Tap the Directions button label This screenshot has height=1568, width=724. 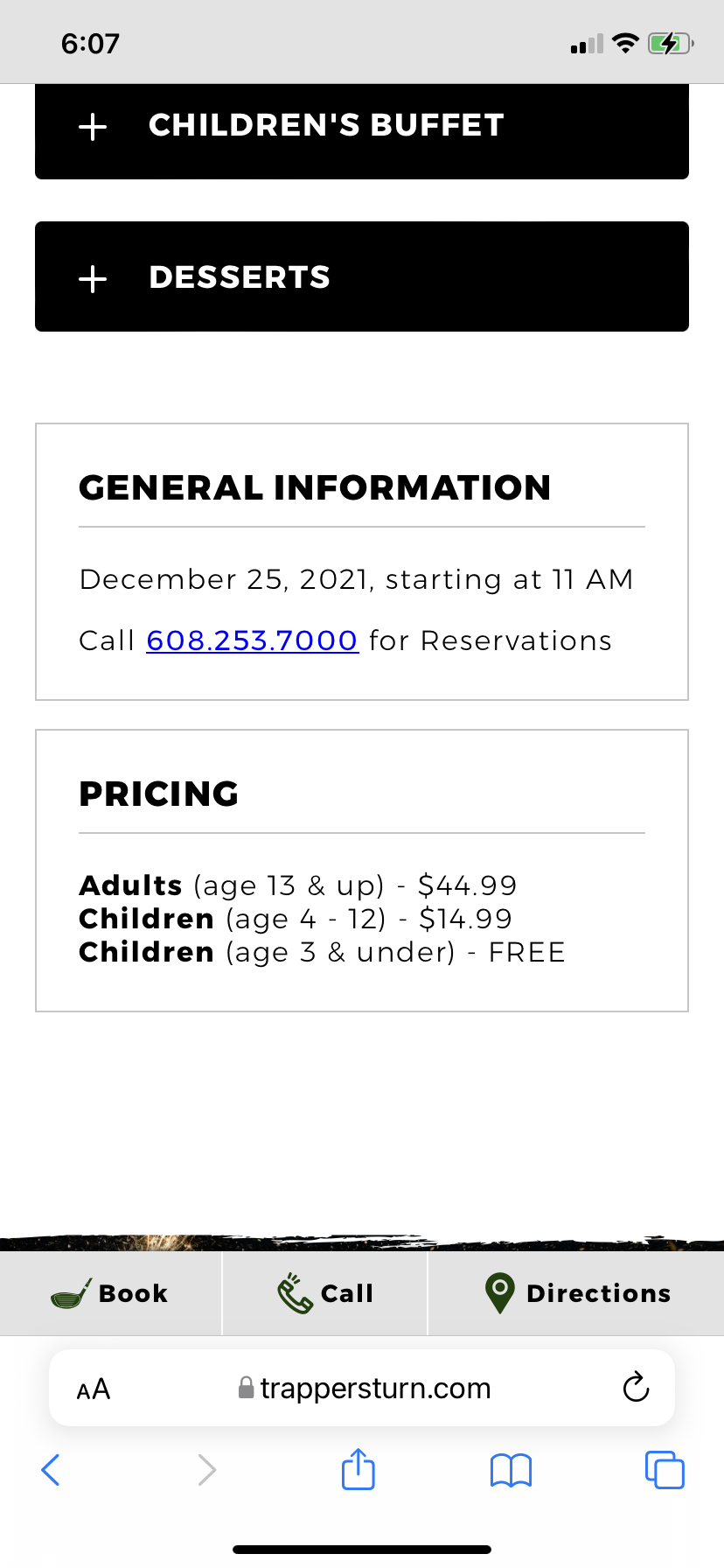598,1293
